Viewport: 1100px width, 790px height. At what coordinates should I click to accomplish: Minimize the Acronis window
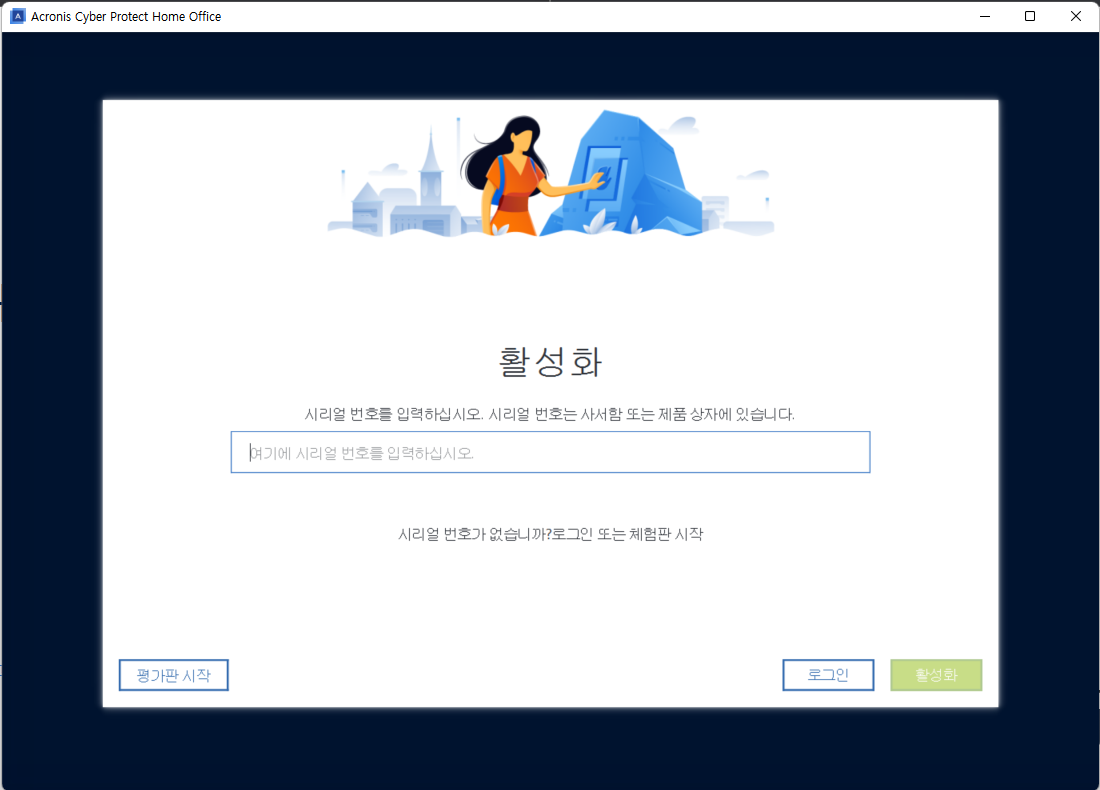point(985,16)
